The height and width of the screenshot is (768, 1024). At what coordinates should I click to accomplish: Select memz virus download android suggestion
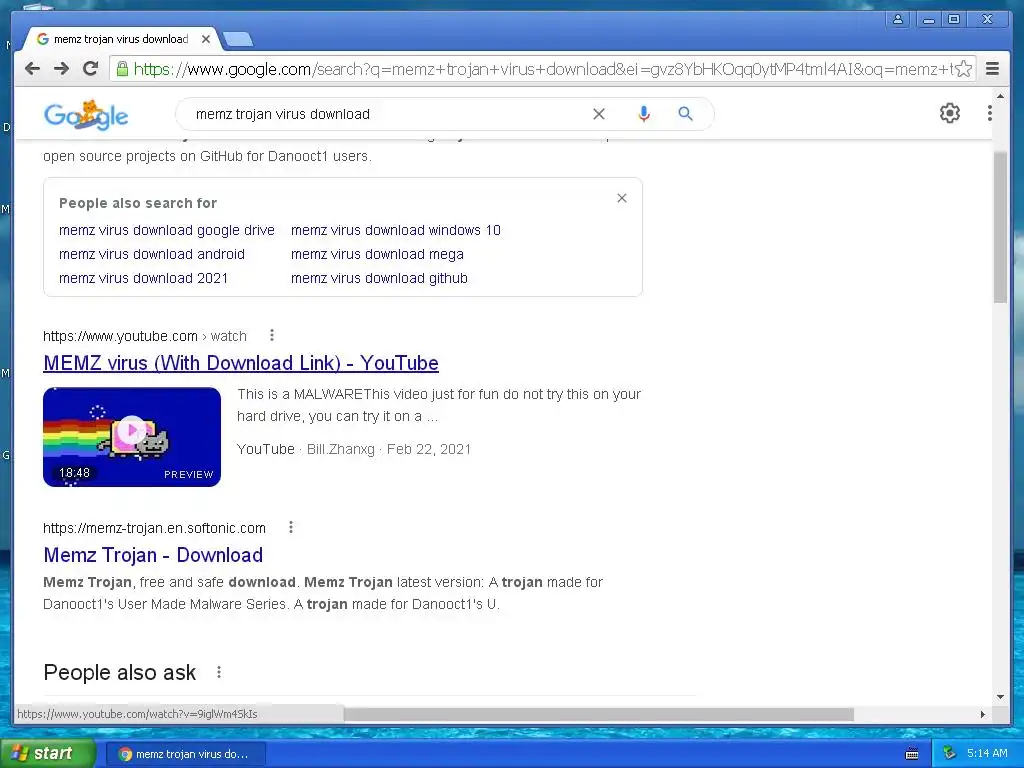(152, 254)
